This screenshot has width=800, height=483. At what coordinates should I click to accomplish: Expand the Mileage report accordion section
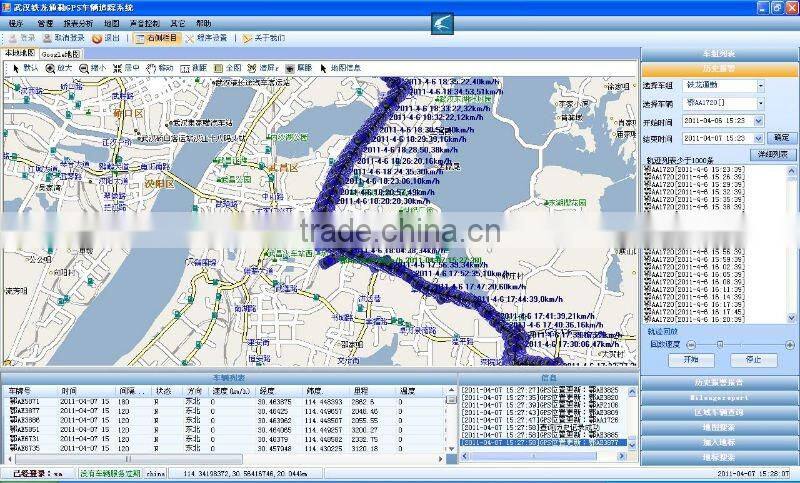[719, 397]
